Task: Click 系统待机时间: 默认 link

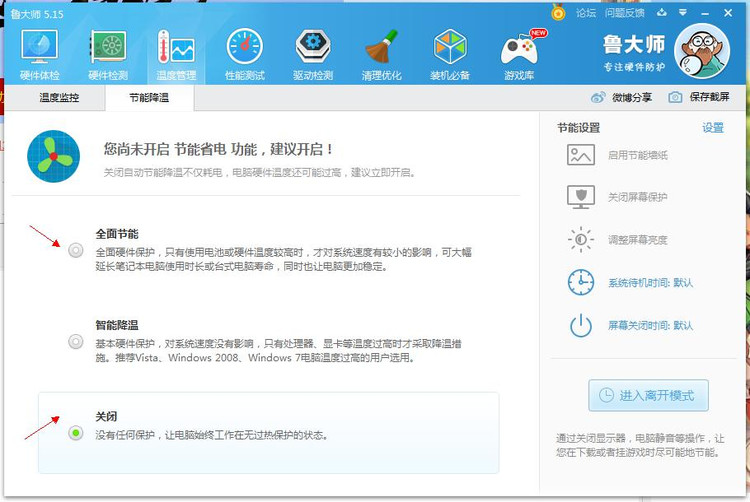Action: 651,283
